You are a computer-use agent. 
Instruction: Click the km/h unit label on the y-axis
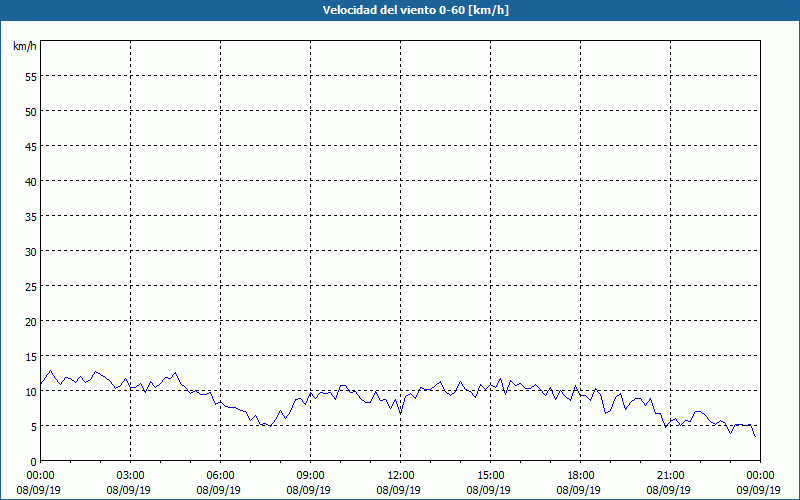(25, 47)
